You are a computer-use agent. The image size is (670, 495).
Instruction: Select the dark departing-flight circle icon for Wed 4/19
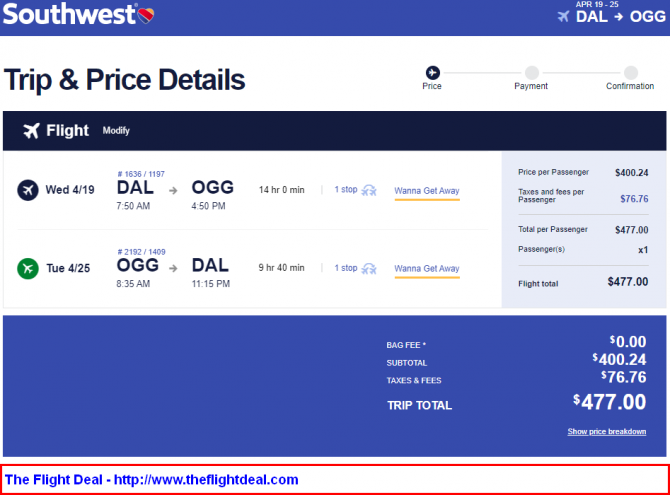coord(28,190)
